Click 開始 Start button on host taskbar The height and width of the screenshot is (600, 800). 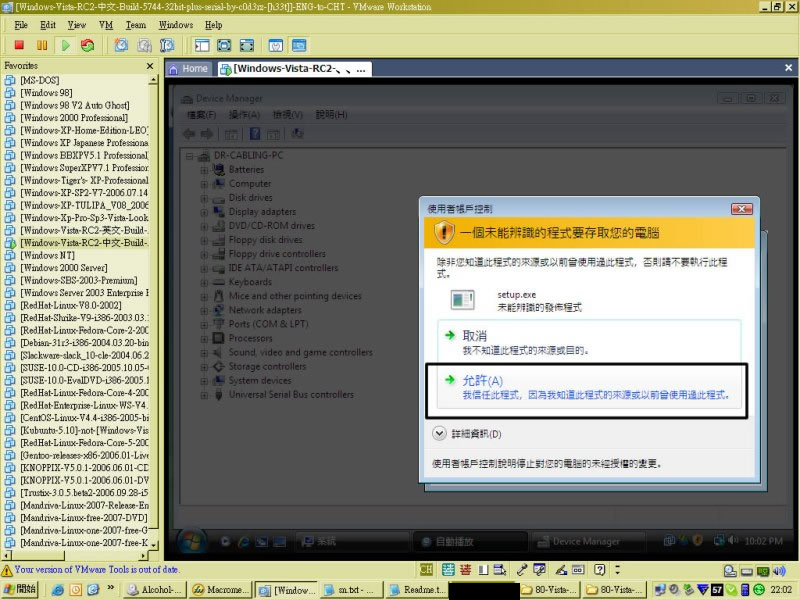[20, 589]
